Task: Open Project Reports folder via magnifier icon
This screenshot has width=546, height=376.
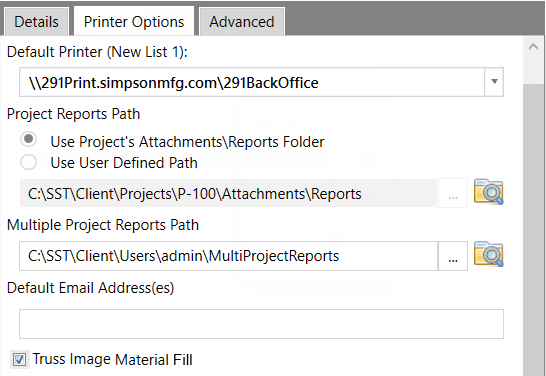Action: click(x=489, y=192)
